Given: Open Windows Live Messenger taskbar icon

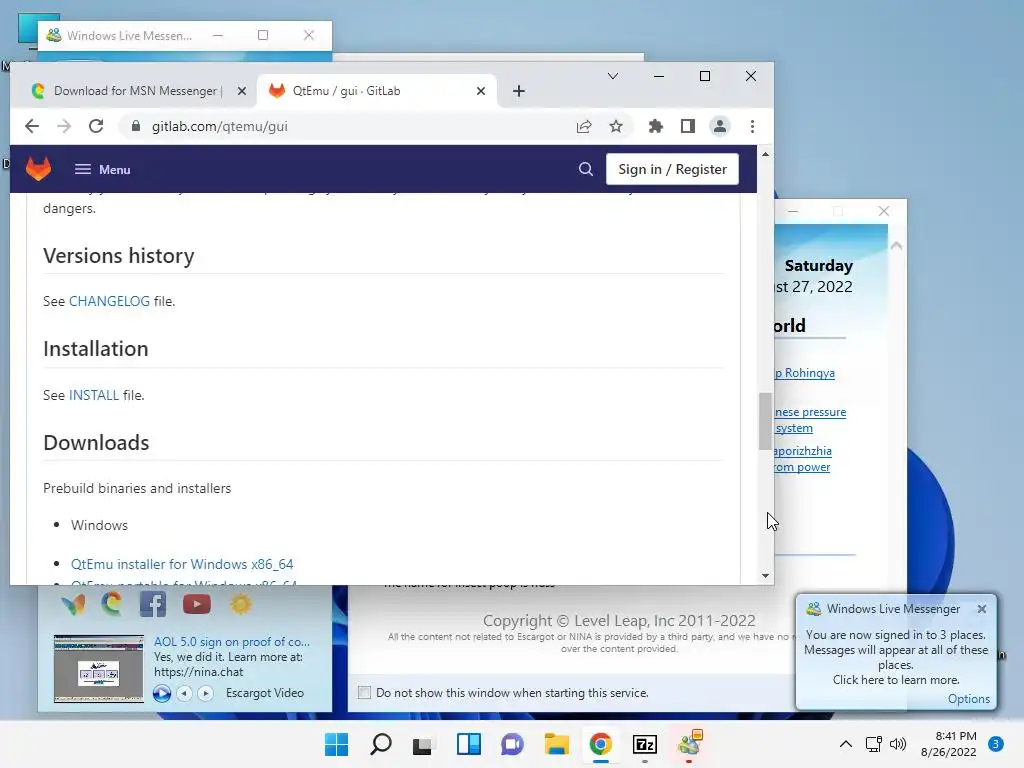Looking at the screenshot, I should pos(689,744).
